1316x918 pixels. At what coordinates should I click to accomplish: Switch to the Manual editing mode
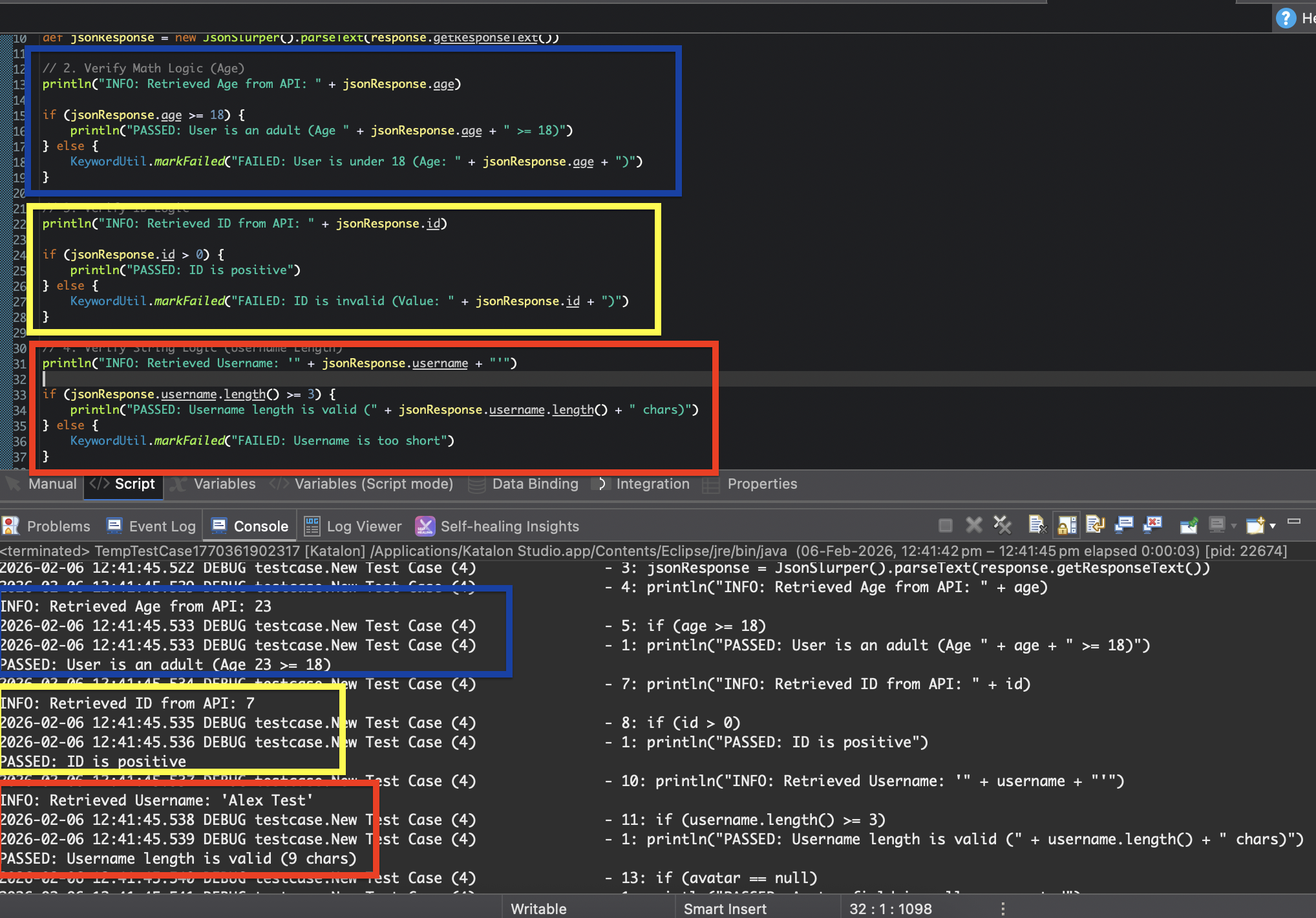point(52,484)
